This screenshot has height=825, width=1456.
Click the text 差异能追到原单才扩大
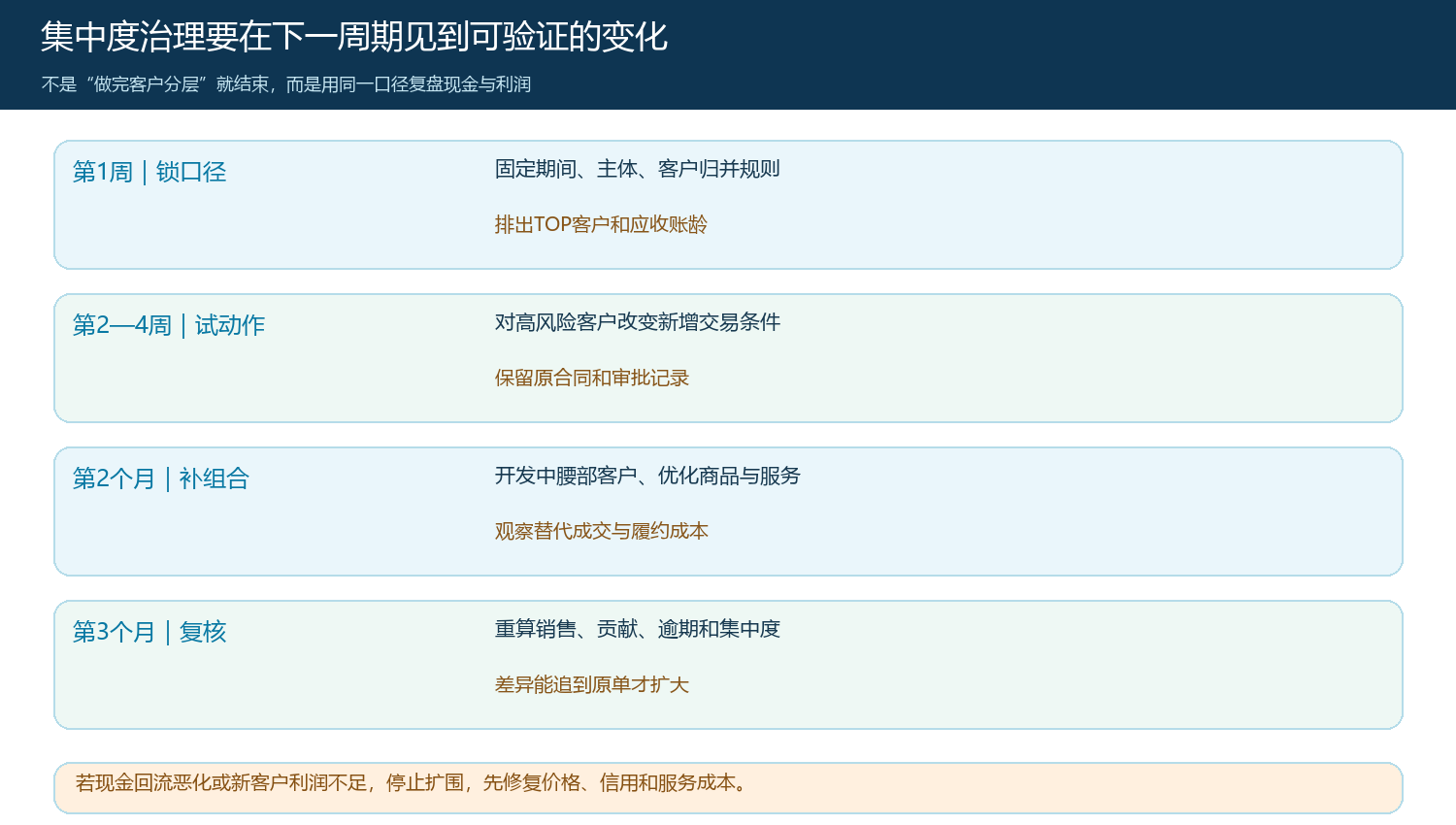(592, 684)
